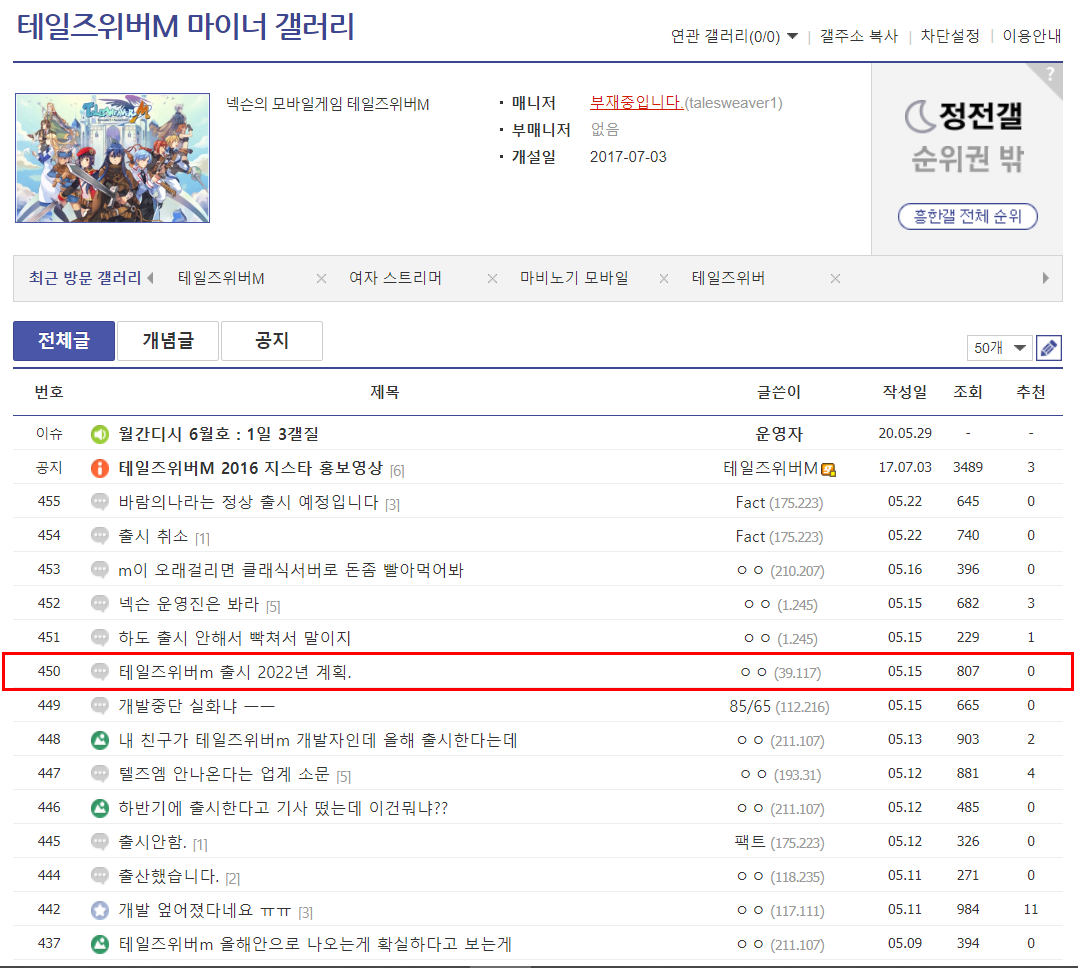Expand the 연관 갤러리(0/0) dropdown
This screenshot has width=1078, height=968.
point(734,36)
